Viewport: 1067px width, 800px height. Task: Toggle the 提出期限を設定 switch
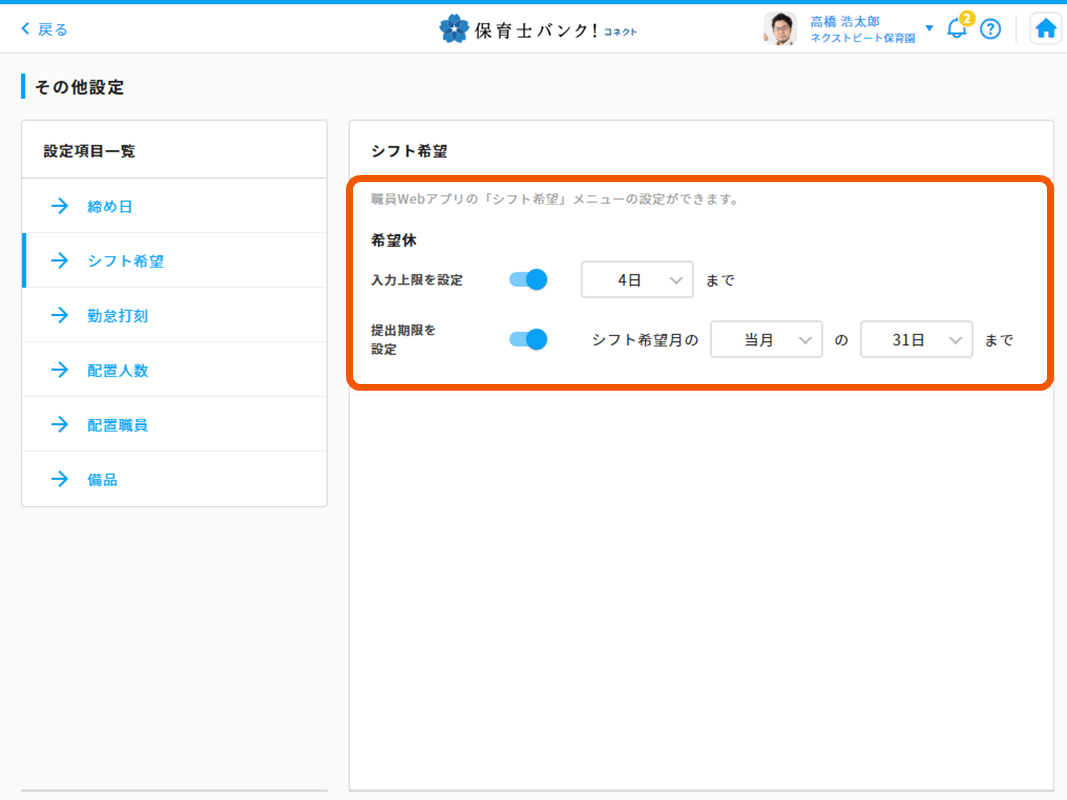[528, 340]
